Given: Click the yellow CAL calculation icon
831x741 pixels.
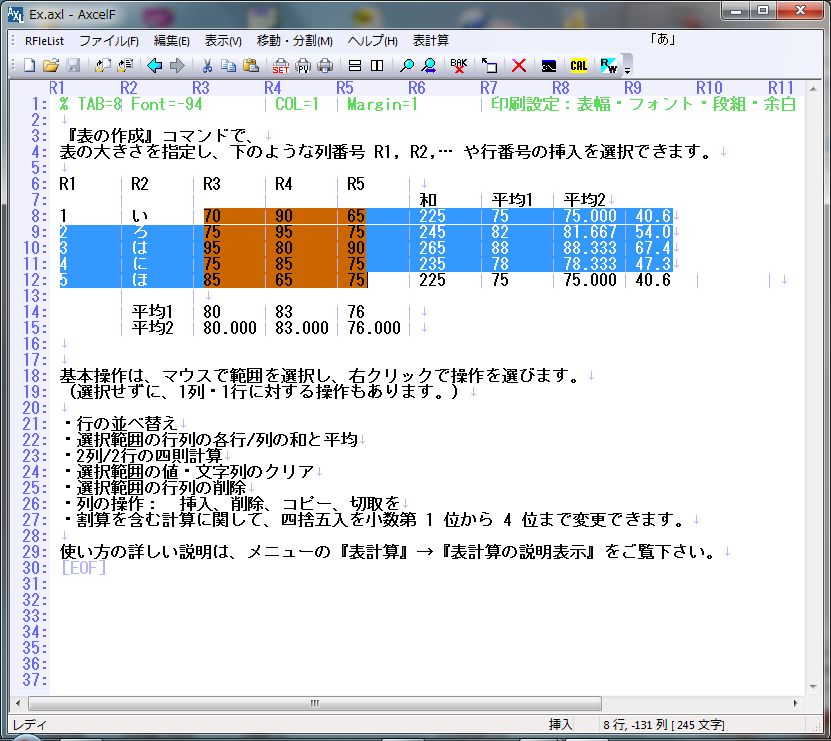Looking at the screenshot, I should [x=578, y=66].
